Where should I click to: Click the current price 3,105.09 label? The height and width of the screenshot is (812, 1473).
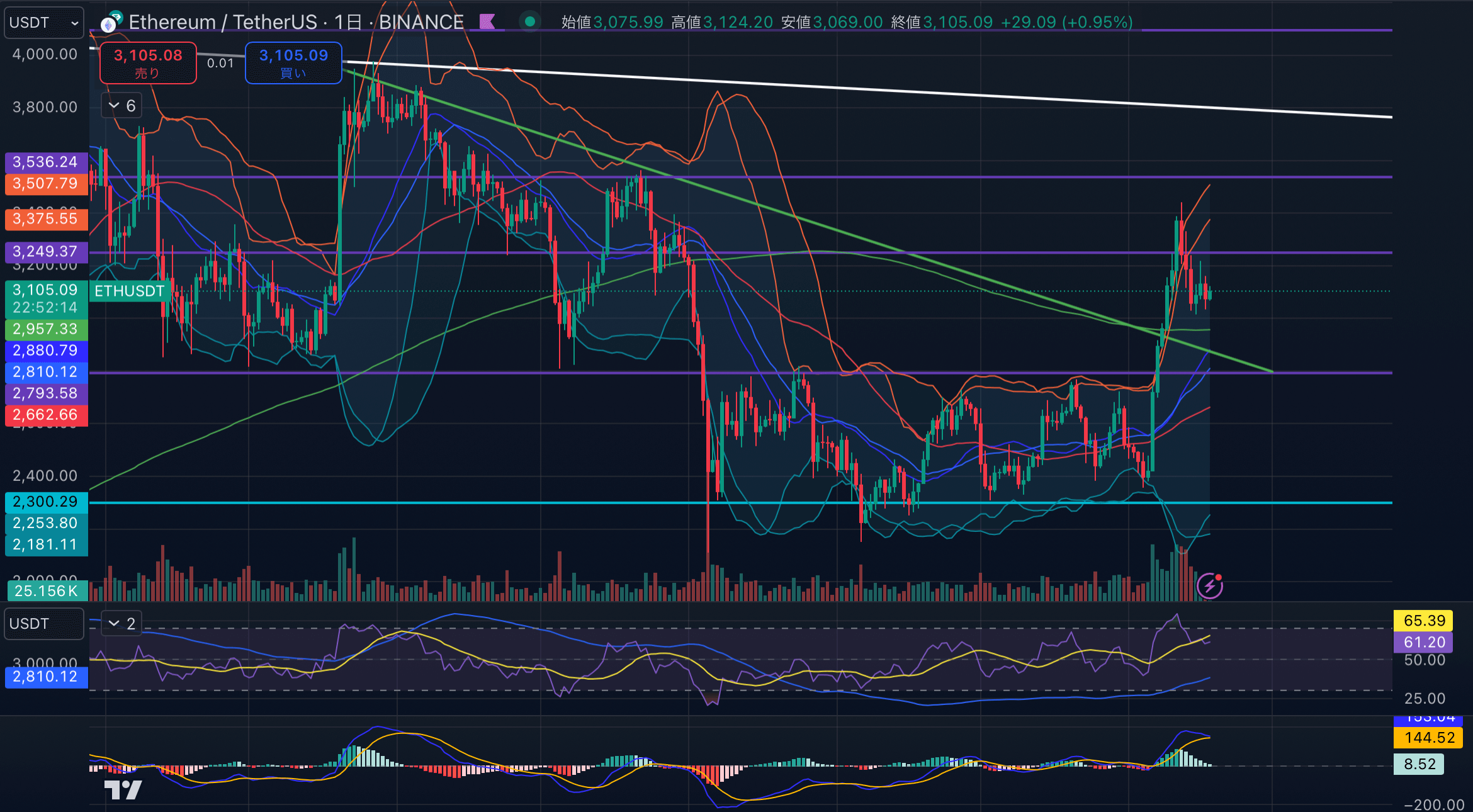[46, 290]
